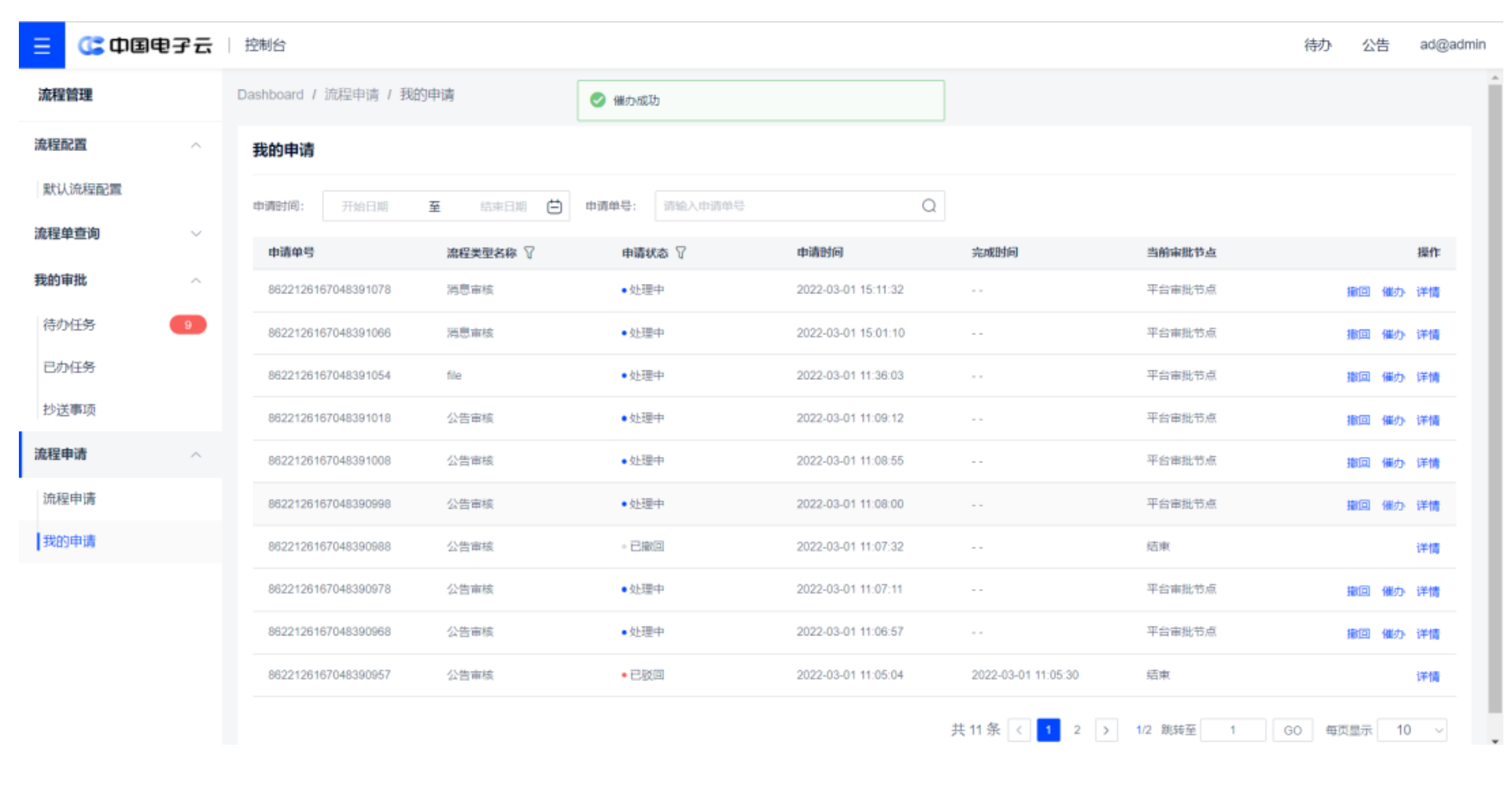The height and width of the screenshot is (788, 1512).
Task: Open the 每页显示 page size dropdown
Action: [x=1412, y=731]
